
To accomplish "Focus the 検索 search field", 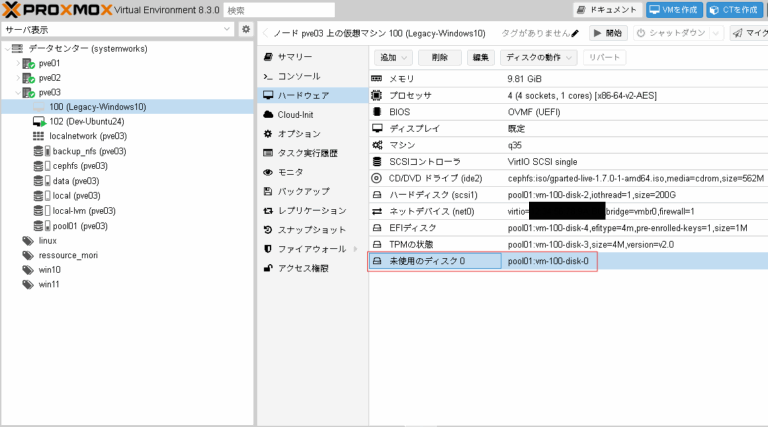I will [x=279, y=10].
